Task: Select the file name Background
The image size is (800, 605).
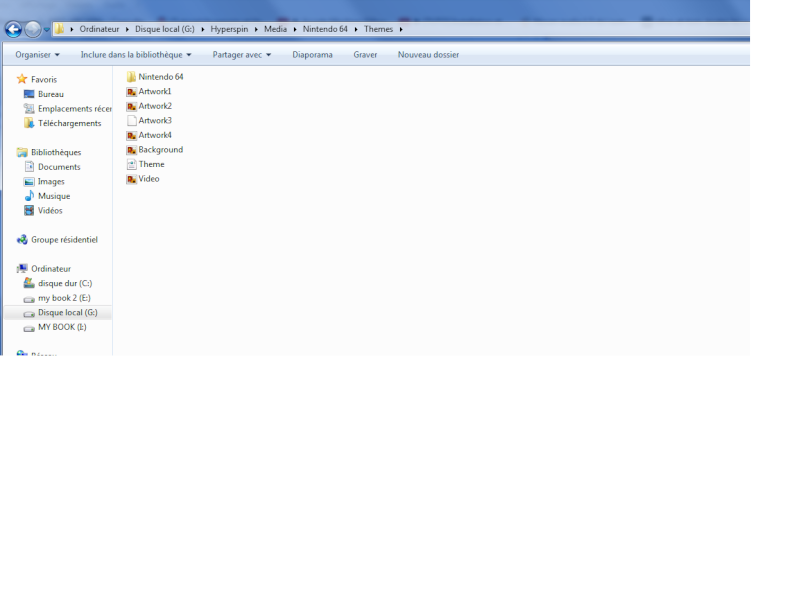Action: click(161, 149)
